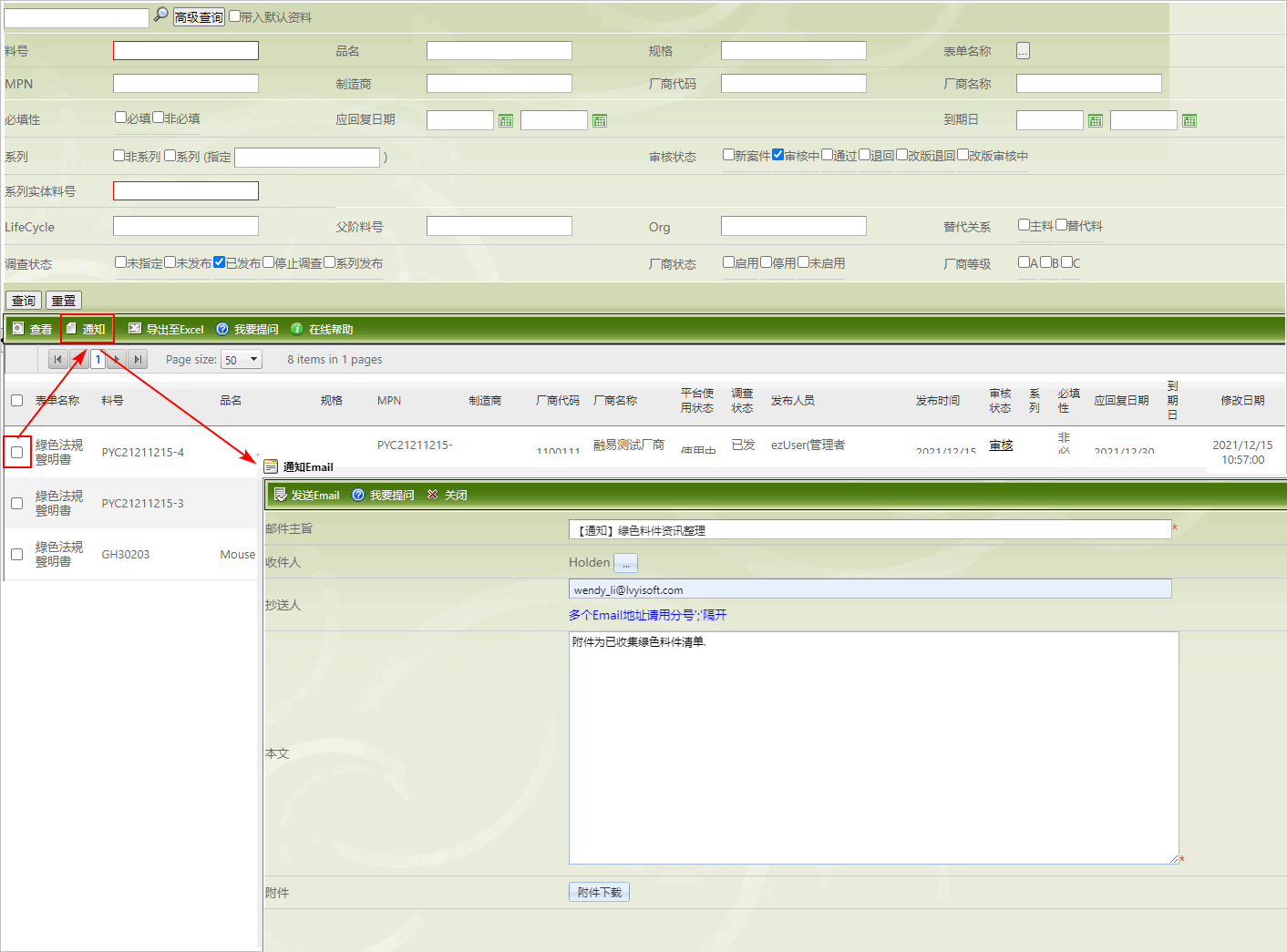Focus the 品名 input field
The width and height of the screenshot is (1287, 952).
click(499, 51)
